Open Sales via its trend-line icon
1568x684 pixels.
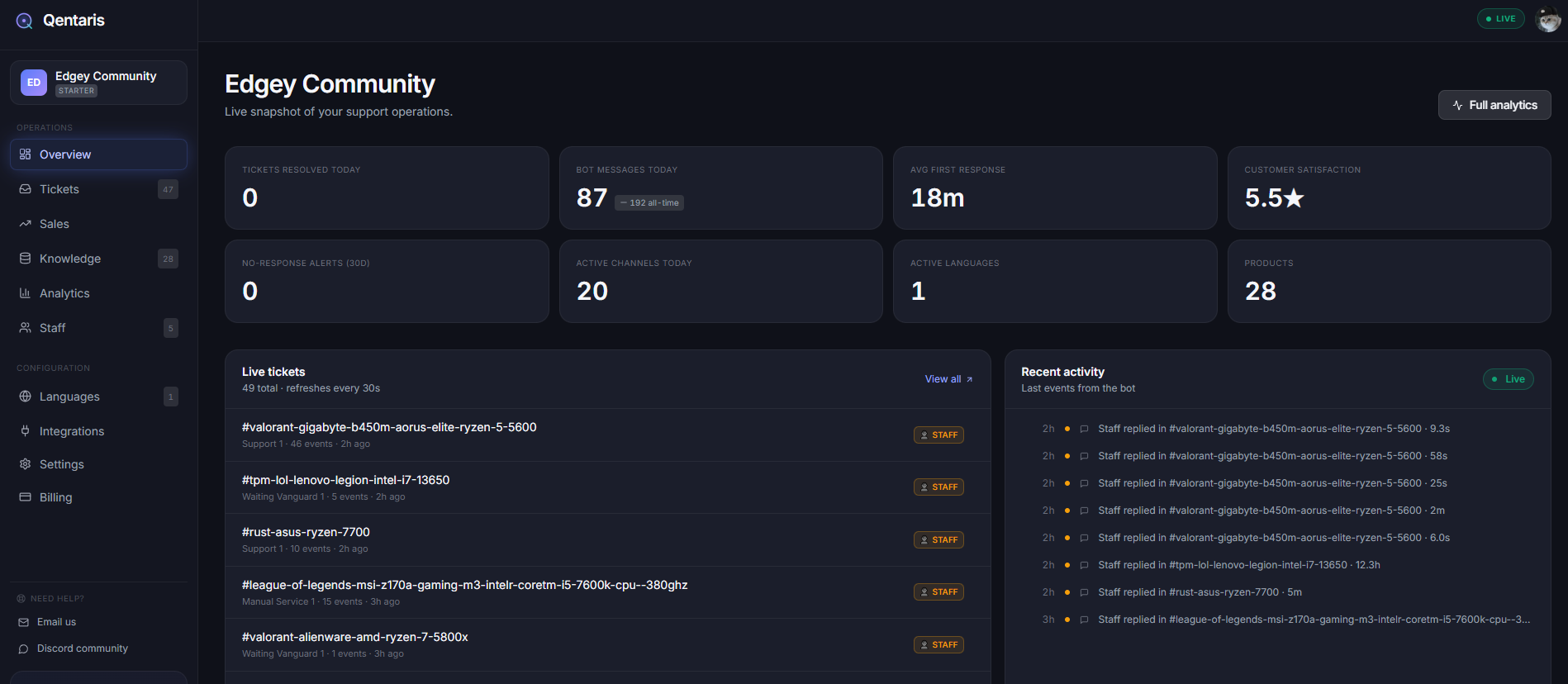click(25, 224)
